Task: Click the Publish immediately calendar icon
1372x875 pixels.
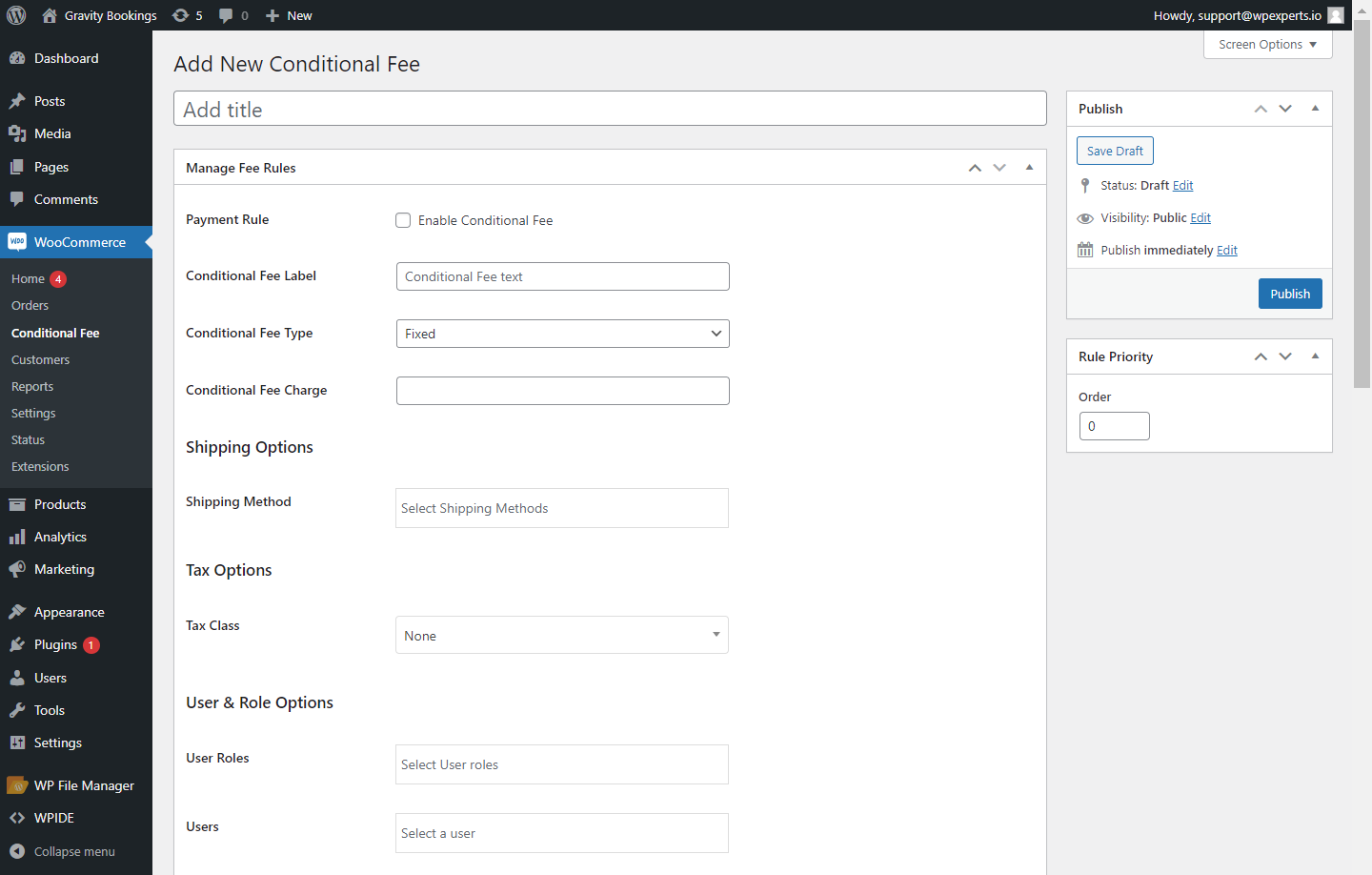Action: pyautogui.click(x=1085, y=250)
